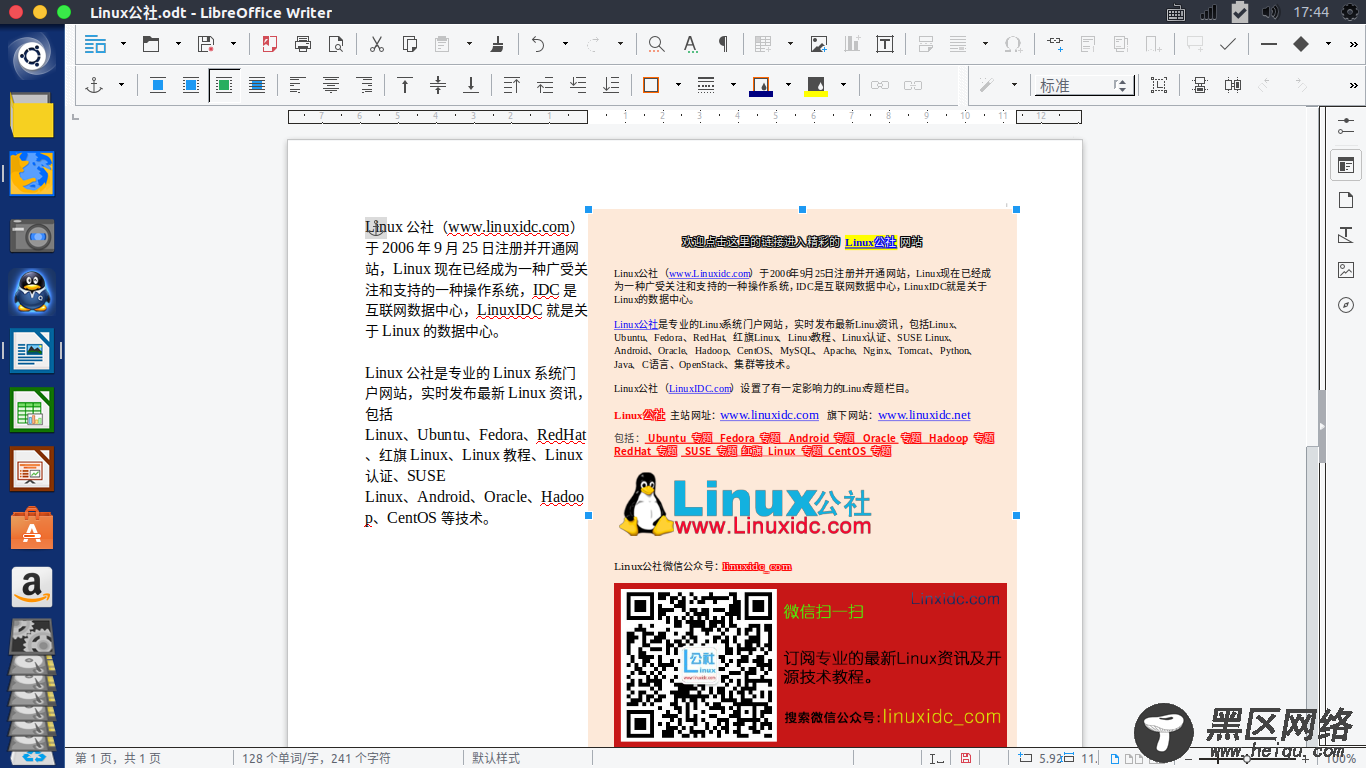Click the Anchor icon

pos(94,86)
